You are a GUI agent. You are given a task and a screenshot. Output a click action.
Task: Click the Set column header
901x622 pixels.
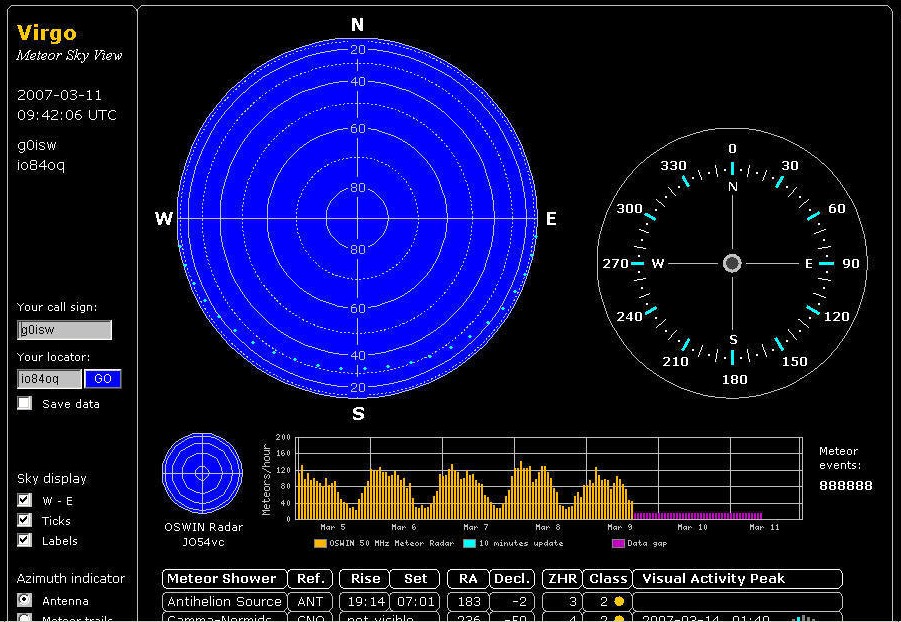click(415, 579)
